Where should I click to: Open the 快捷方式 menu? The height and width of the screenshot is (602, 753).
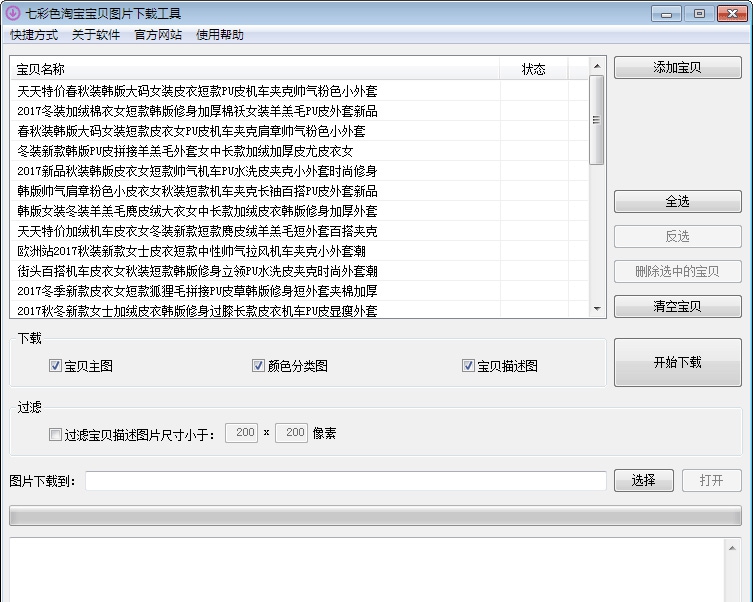34,35
